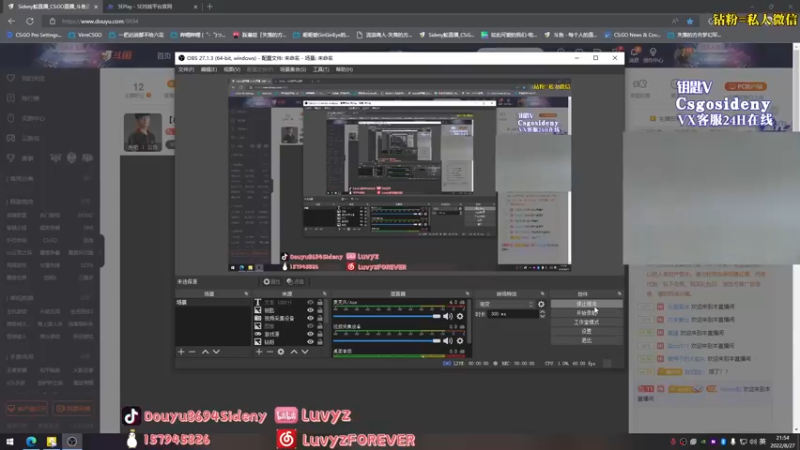Decrease transition duration with down stepper
Viewport: 800px width, 450px height.
pyautogui.click(x=542, y=316)
